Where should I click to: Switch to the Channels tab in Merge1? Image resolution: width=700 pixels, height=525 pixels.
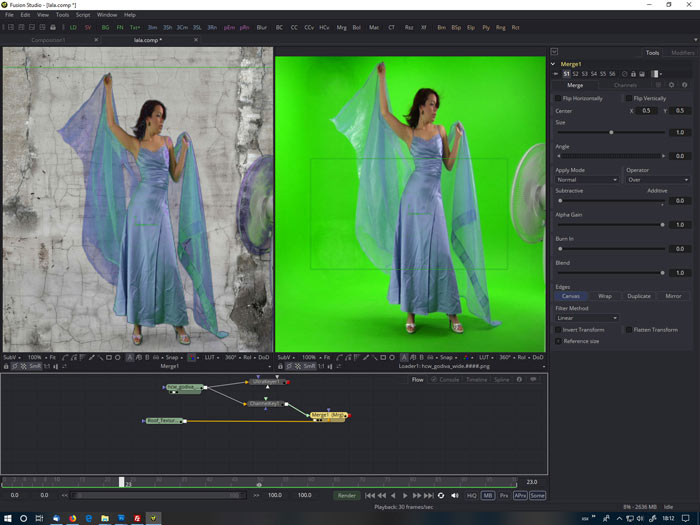pos(625,85)
